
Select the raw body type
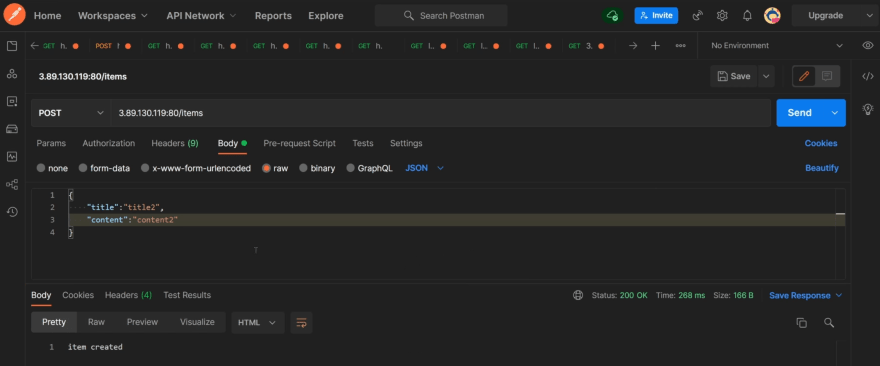tap(267, 168)
